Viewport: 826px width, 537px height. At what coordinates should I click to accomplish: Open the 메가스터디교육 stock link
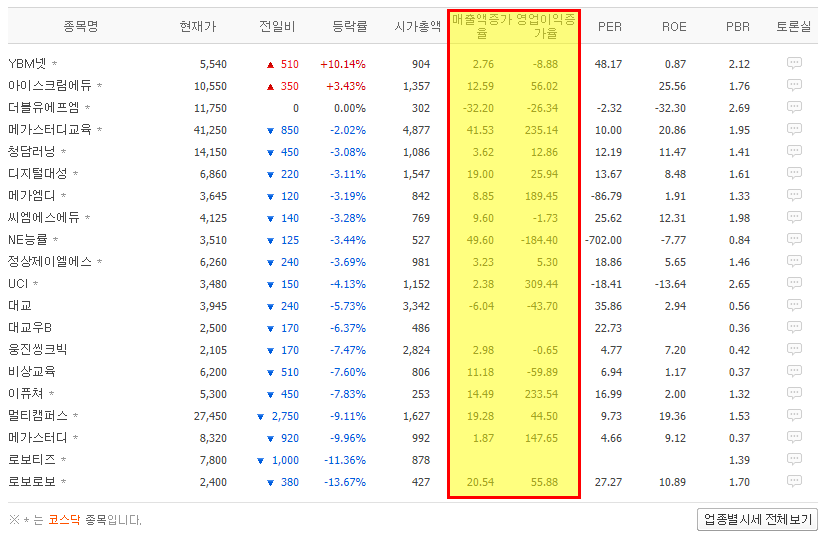pos(50,130)
